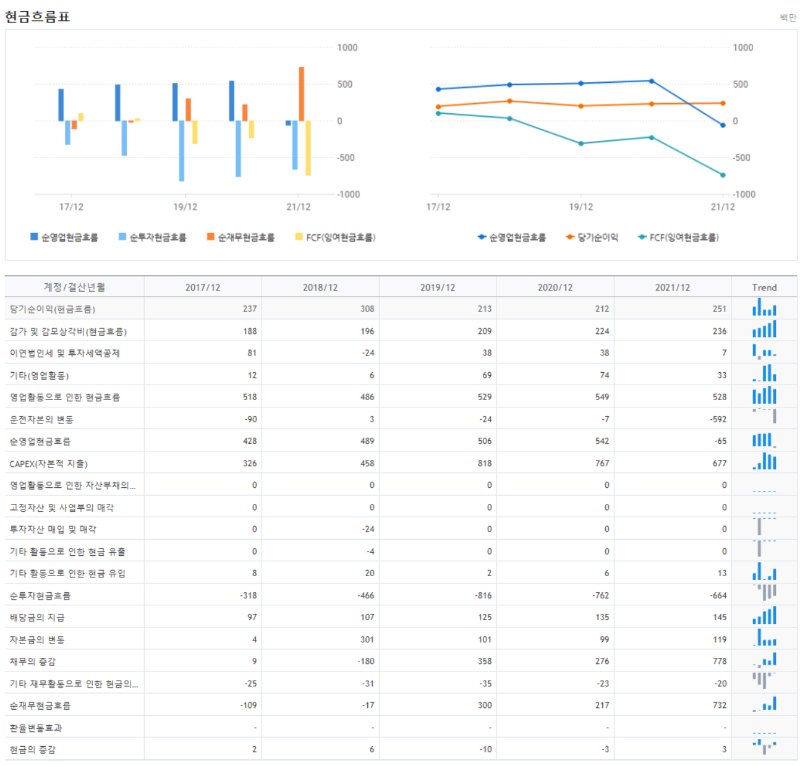Viewport: 800px width, 766px height.
Task: Select the 투자자산 매입 및 매각 row label
Action: coord(53,530)
